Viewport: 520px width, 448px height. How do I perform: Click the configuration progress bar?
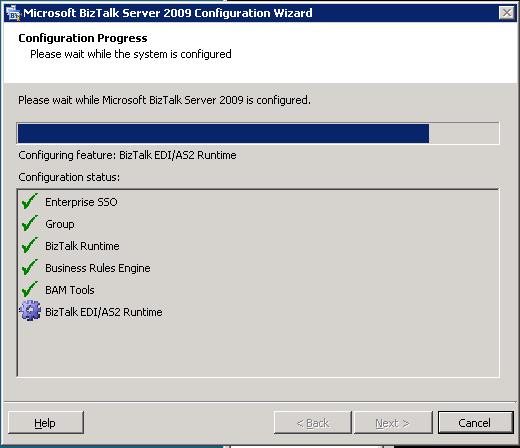[x=258, y=133]
